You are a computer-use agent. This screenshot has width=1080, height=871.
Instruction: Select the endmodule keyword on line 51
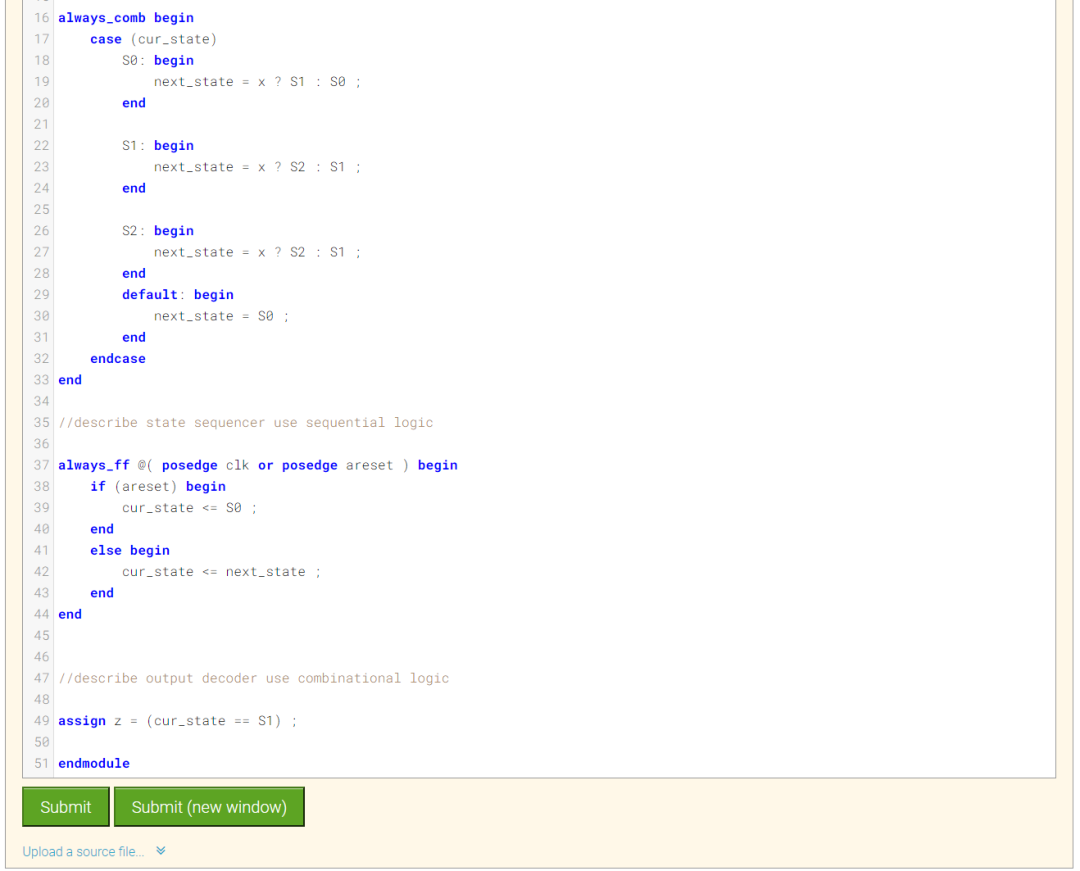pyautogui.click(x=93, y=763)
